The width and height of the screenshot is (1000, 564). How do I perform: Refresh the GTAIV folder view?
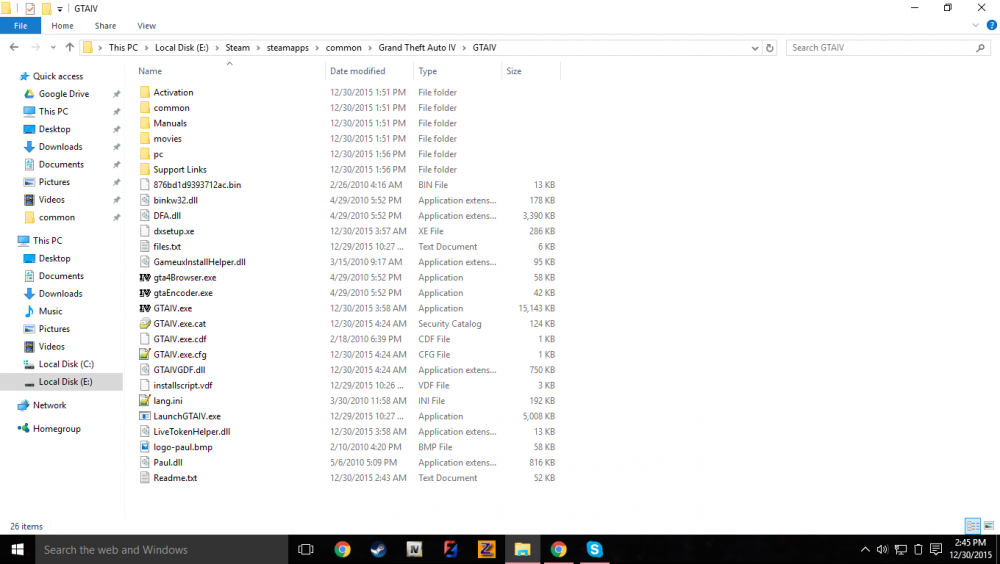tap(770, 48)
